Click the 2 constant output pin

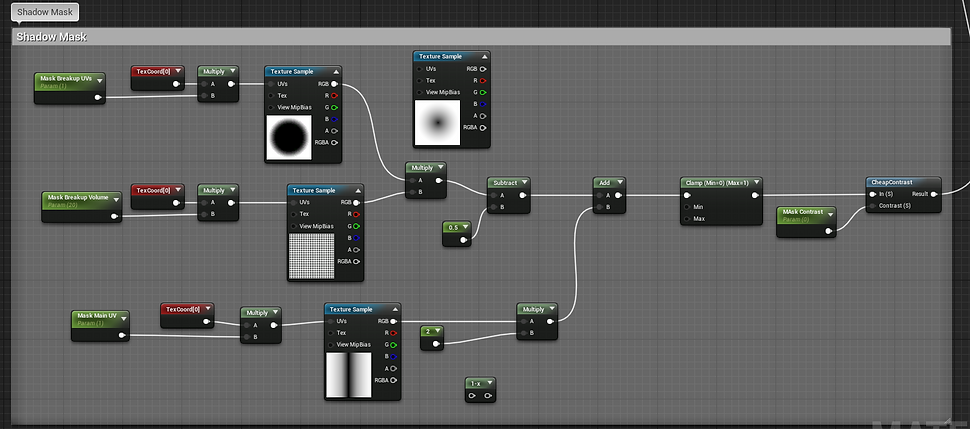pos(437,344)
